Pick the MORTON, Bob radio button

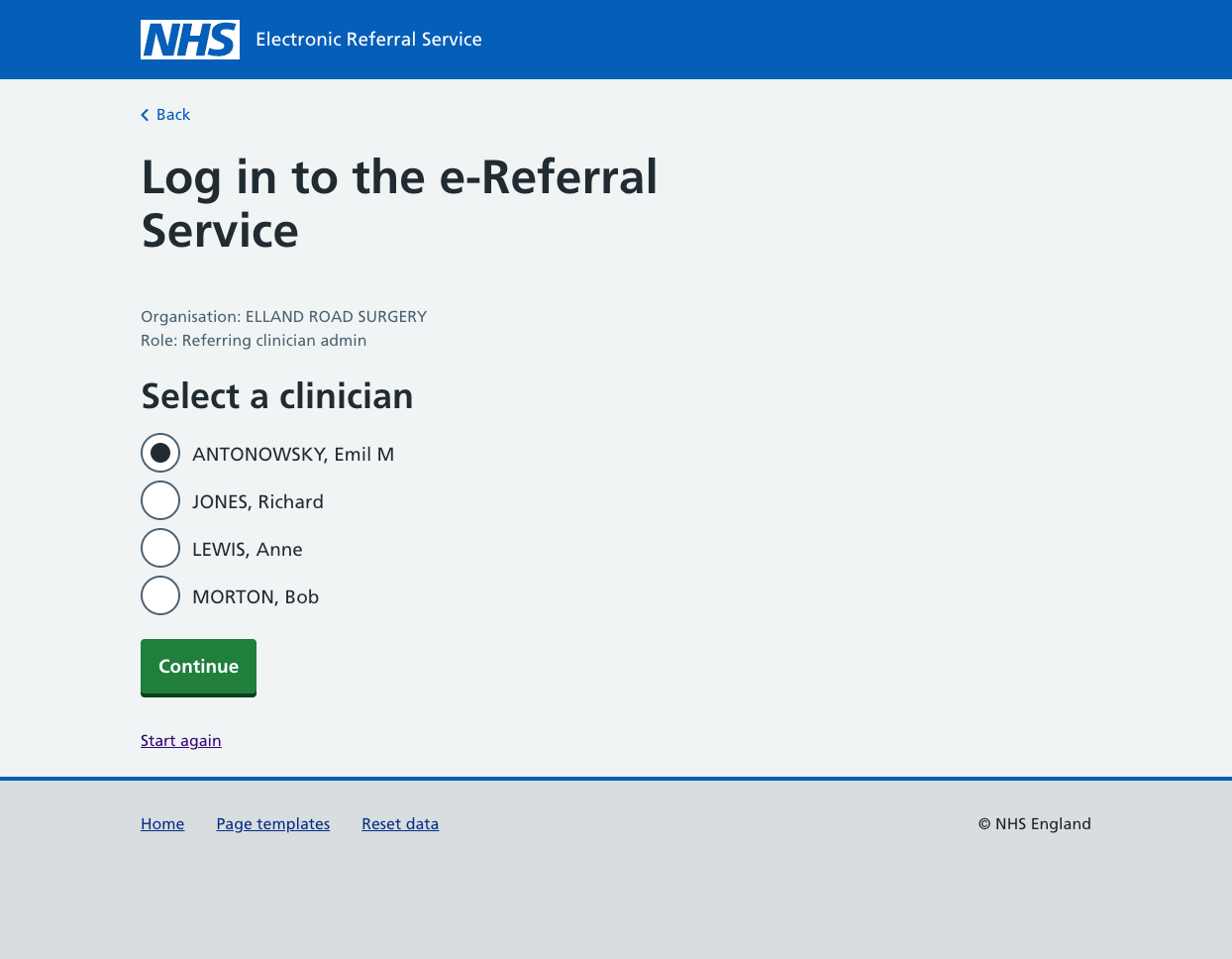tap(160, 595)
